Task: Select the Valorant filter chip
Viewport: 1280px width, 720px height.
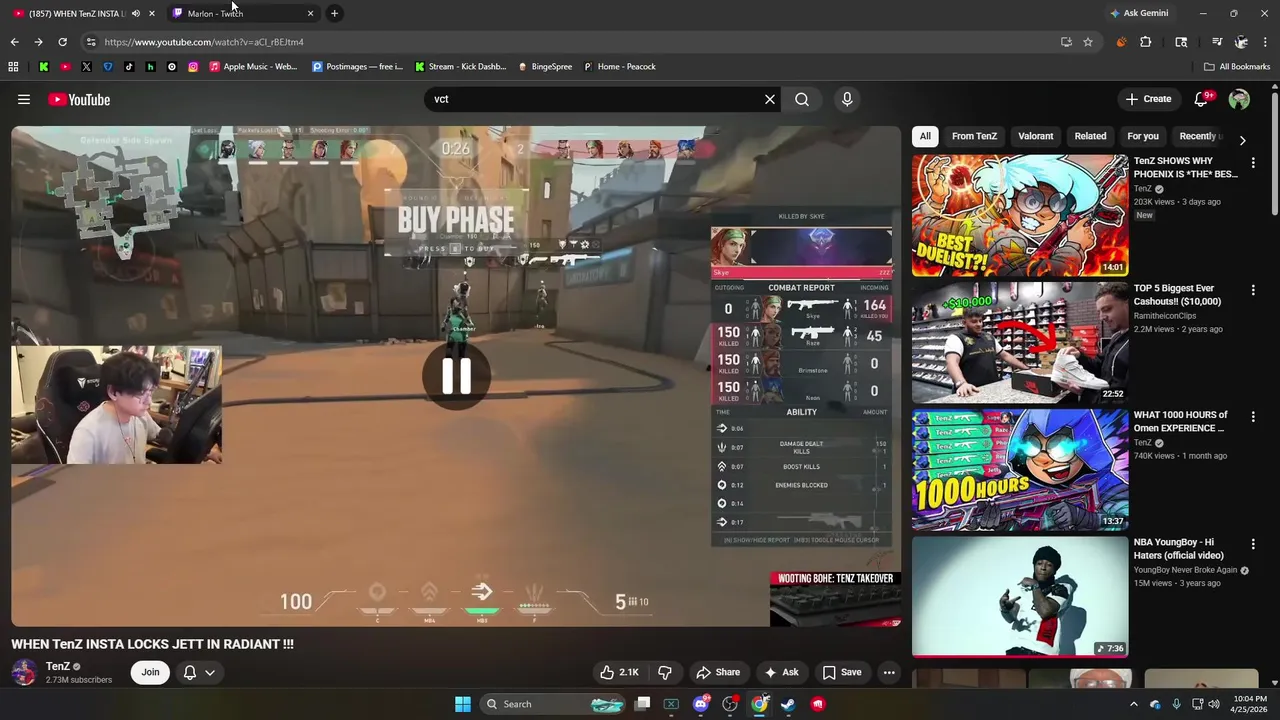Action: coord(1035,136)
